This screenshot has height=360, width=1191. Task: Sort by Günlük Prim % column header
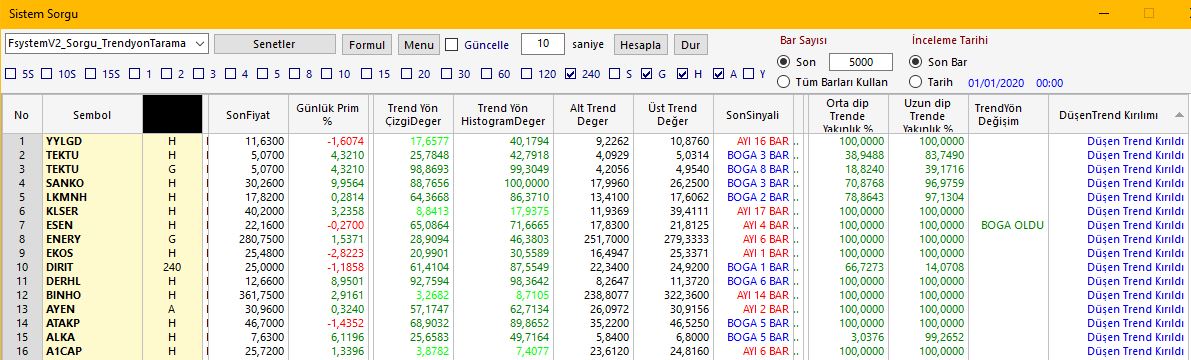coord(327,115)
